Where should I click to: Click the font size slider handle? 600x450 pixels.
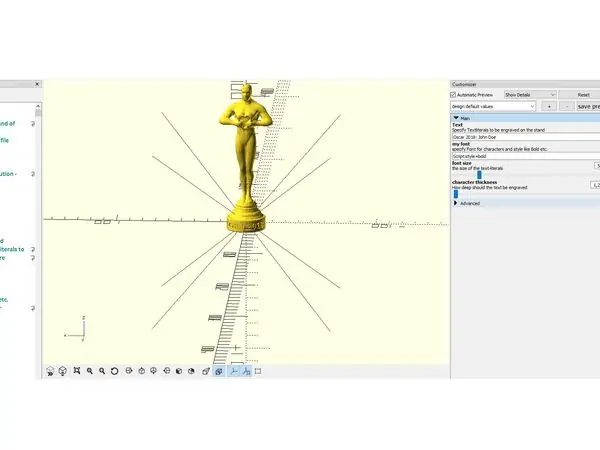(479, 175)
